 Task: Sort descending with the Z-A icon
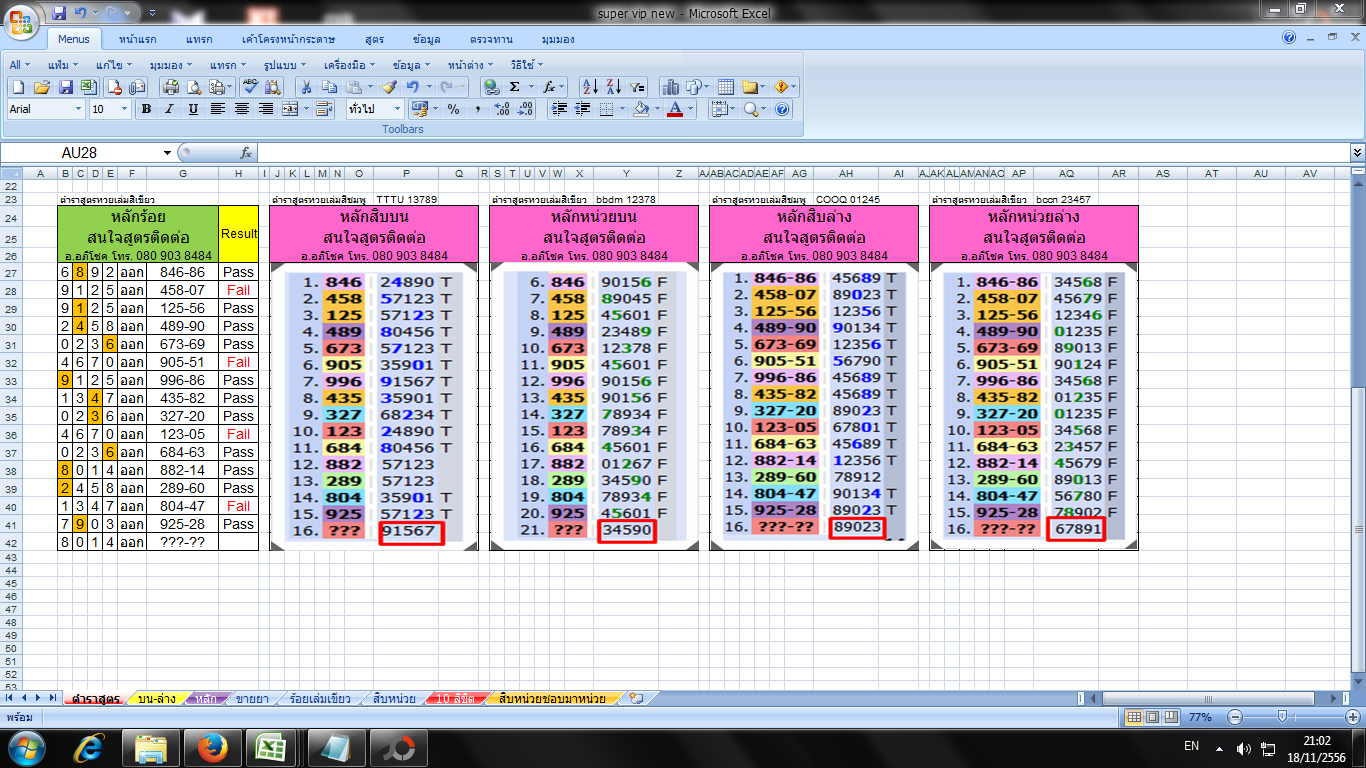pyautogui.click(x=614, y=87)
